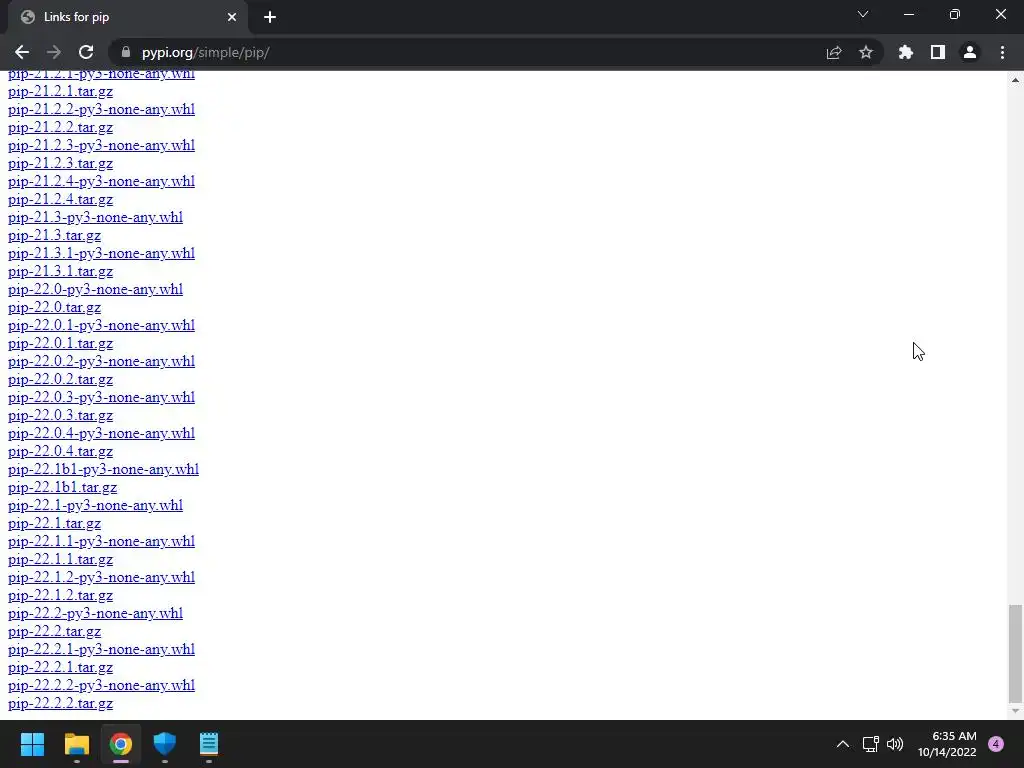
Task: View site information via lock icon
Action: [126, 52]
